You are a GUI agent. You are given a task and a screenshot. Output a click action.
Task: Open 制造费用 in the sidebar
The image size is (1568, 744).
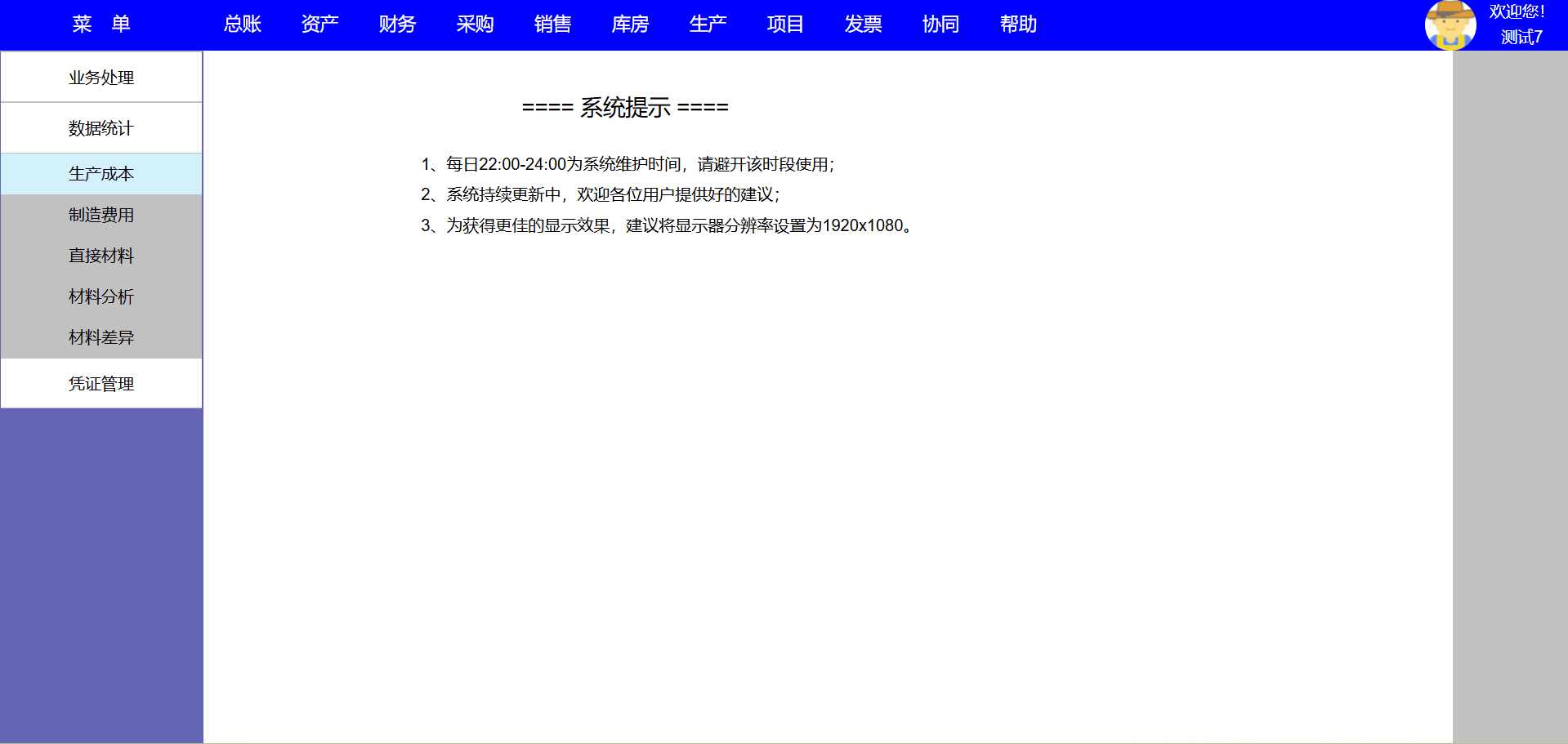(x=101, y=215)
